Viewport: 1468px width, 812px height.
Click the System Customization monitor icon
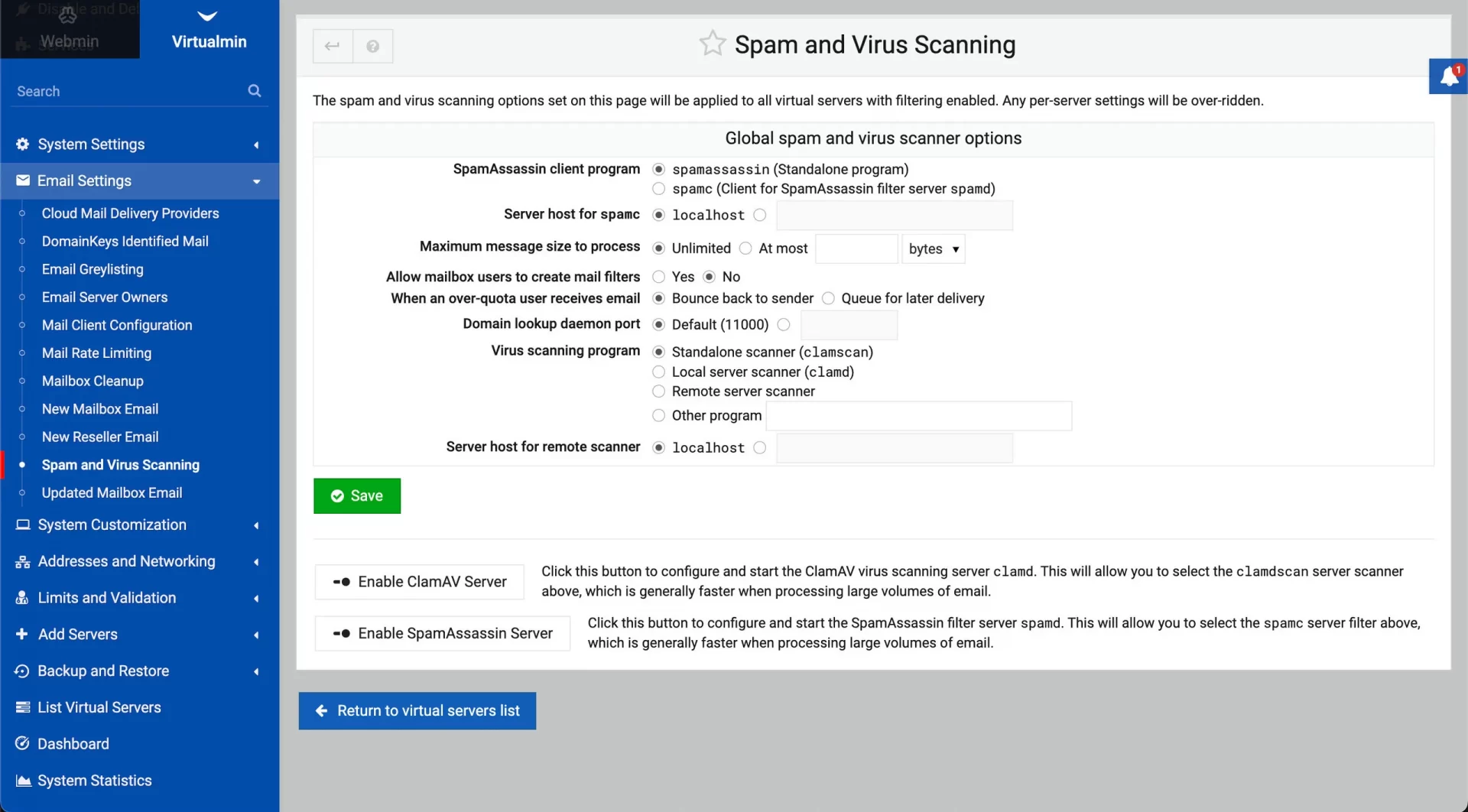tap(23, 525)
